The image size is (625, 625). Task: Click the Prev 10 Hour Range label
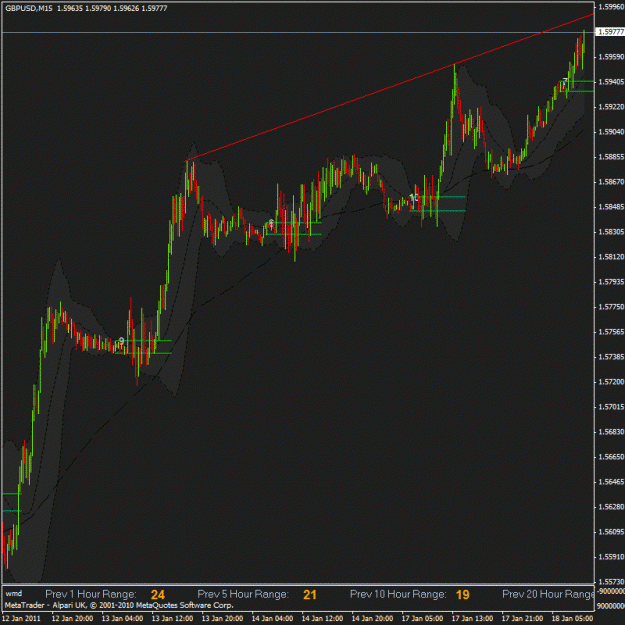[398, 594]
